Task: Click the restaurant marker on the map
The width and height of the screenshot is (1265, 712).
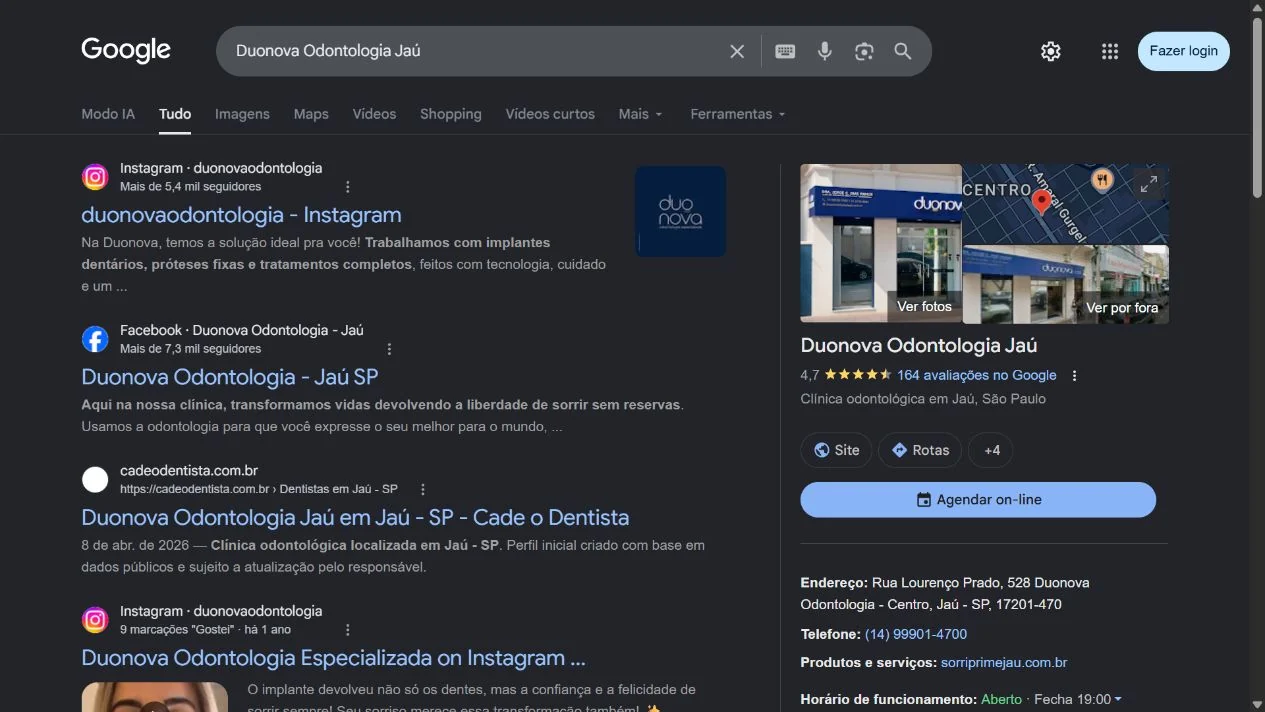Action: coord(1102,180)
